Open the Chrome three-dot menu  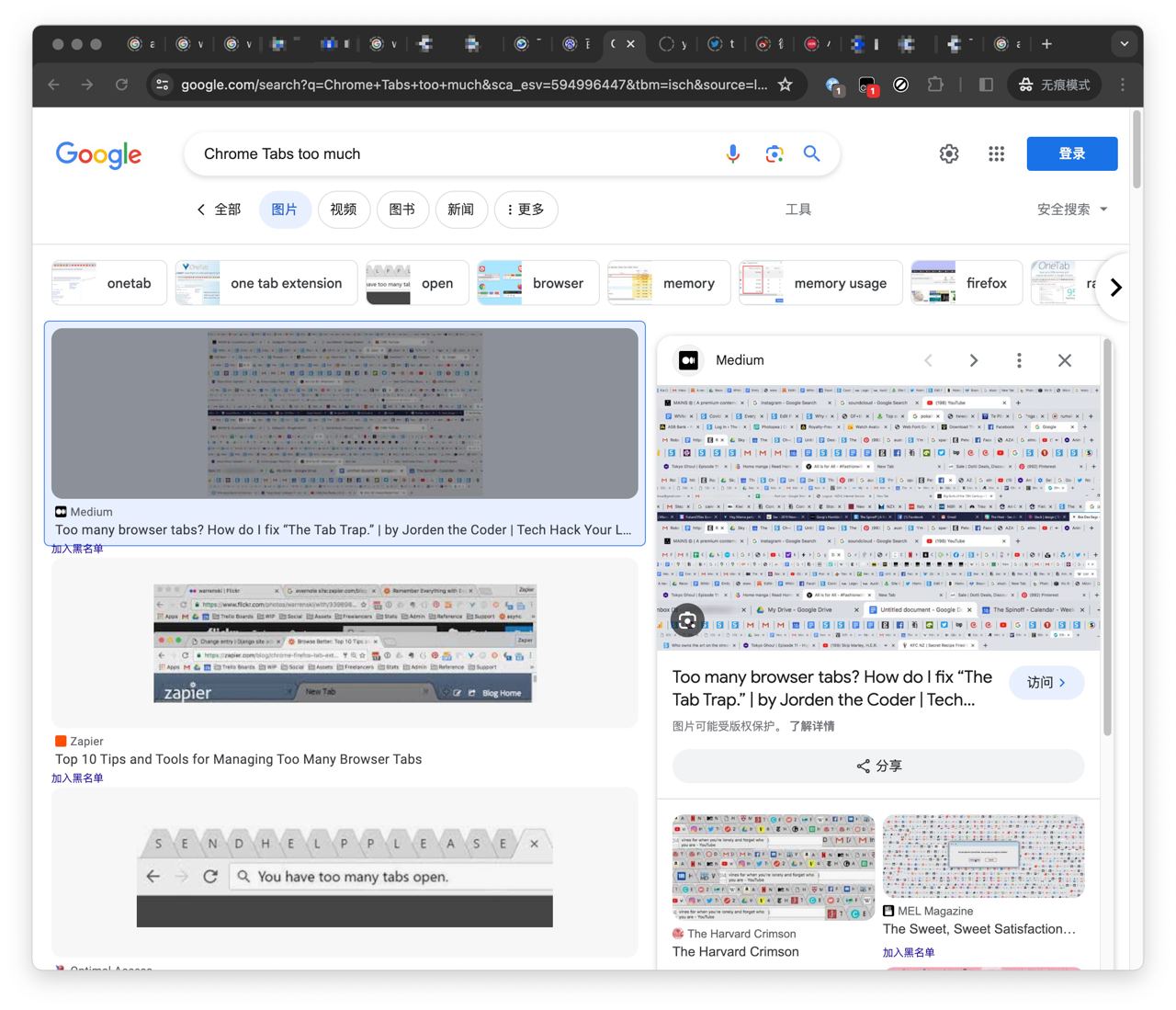coord(1122,85)
